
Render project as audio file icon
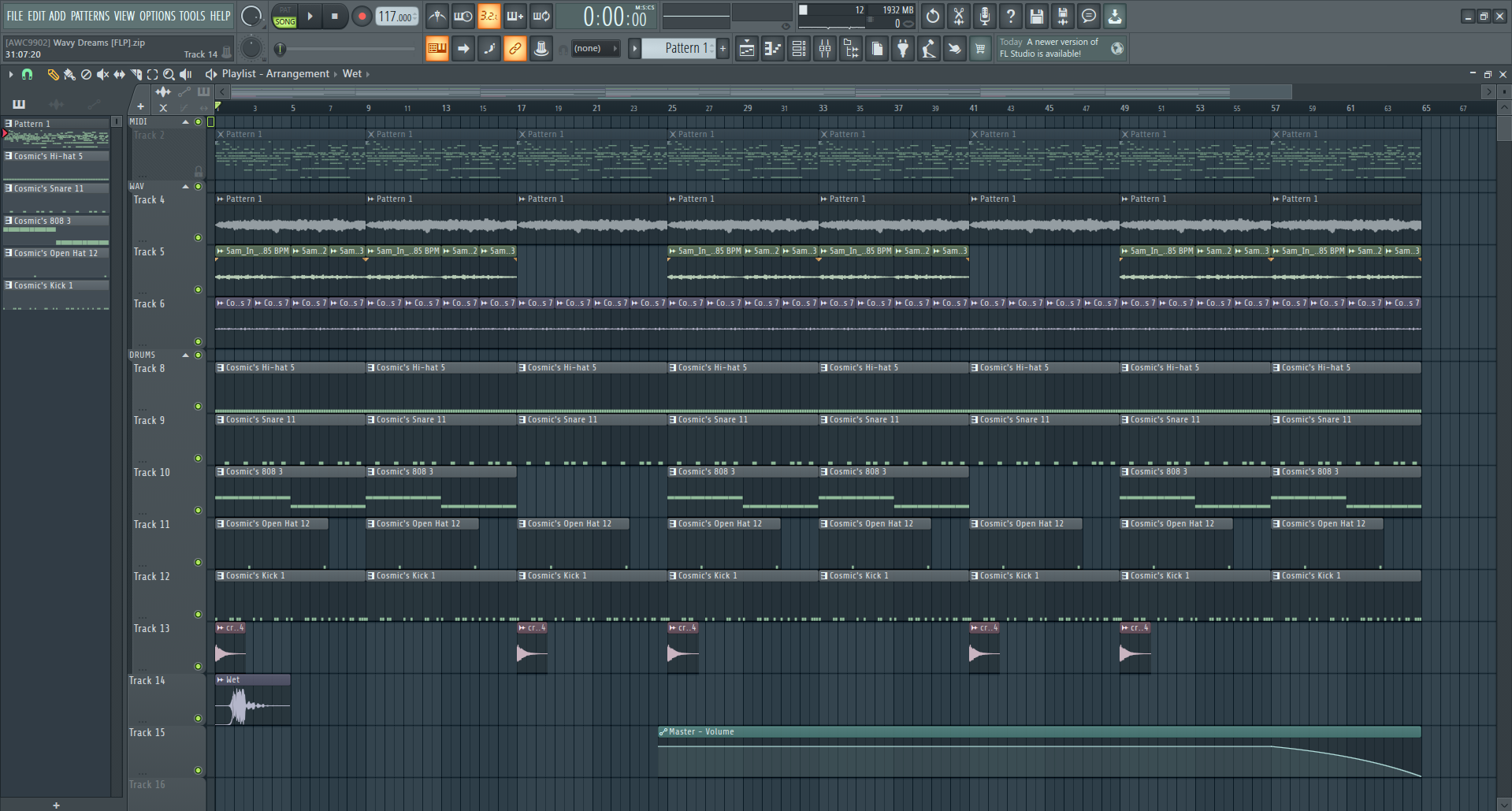(x=1063, y=16)
